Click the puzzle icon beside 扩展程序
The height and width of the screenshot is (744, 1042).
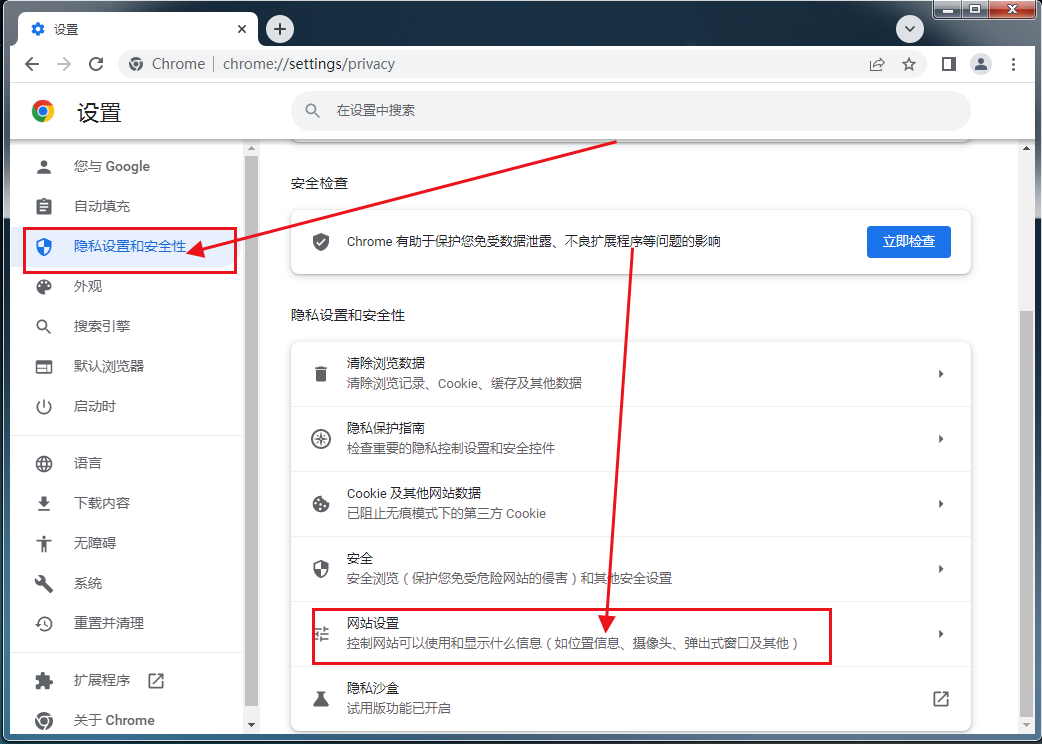click(44, 681)
